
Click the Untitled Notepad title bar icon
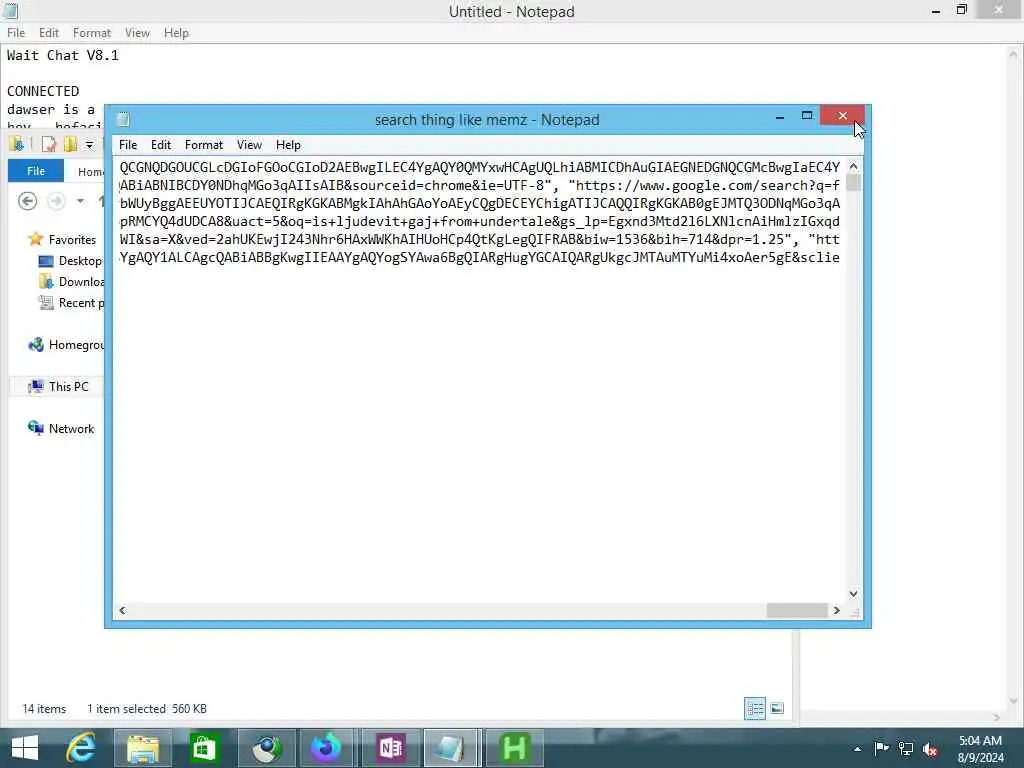[x=10, y=11]
